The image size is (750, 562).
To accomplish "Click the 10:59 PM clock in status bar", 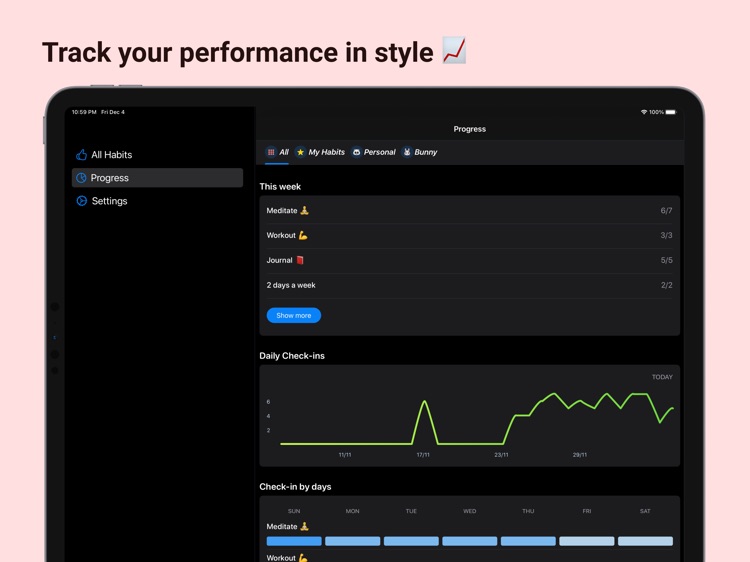I will (84, 112).
